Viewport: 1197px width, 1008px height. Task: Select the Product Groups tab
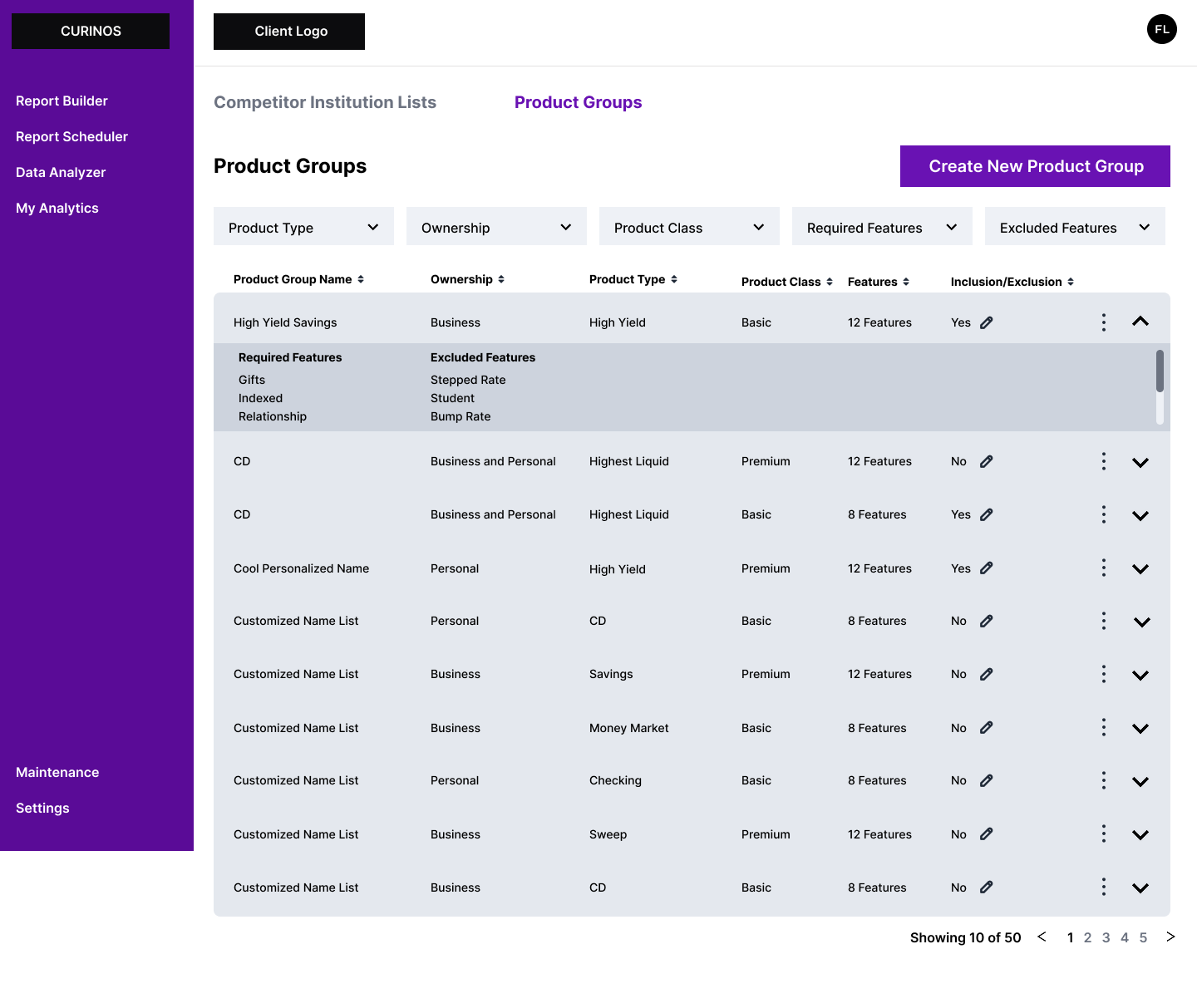pos(578,102)
